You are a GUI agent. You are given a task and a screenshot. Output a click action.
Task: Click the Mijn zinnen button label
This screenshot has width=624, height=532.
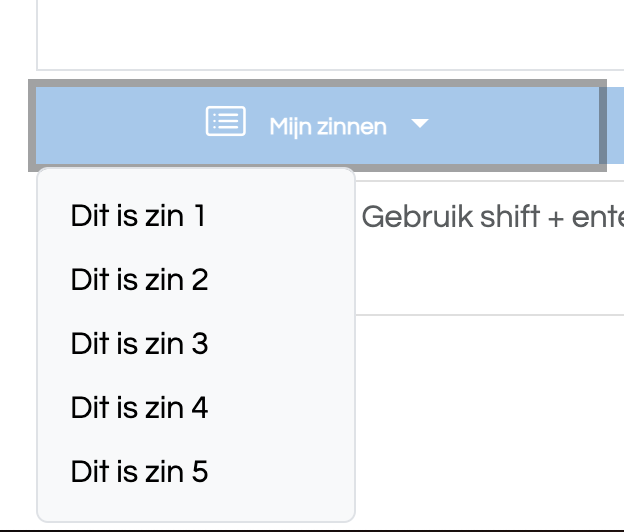pyautogui.click(x=328, y=127)
